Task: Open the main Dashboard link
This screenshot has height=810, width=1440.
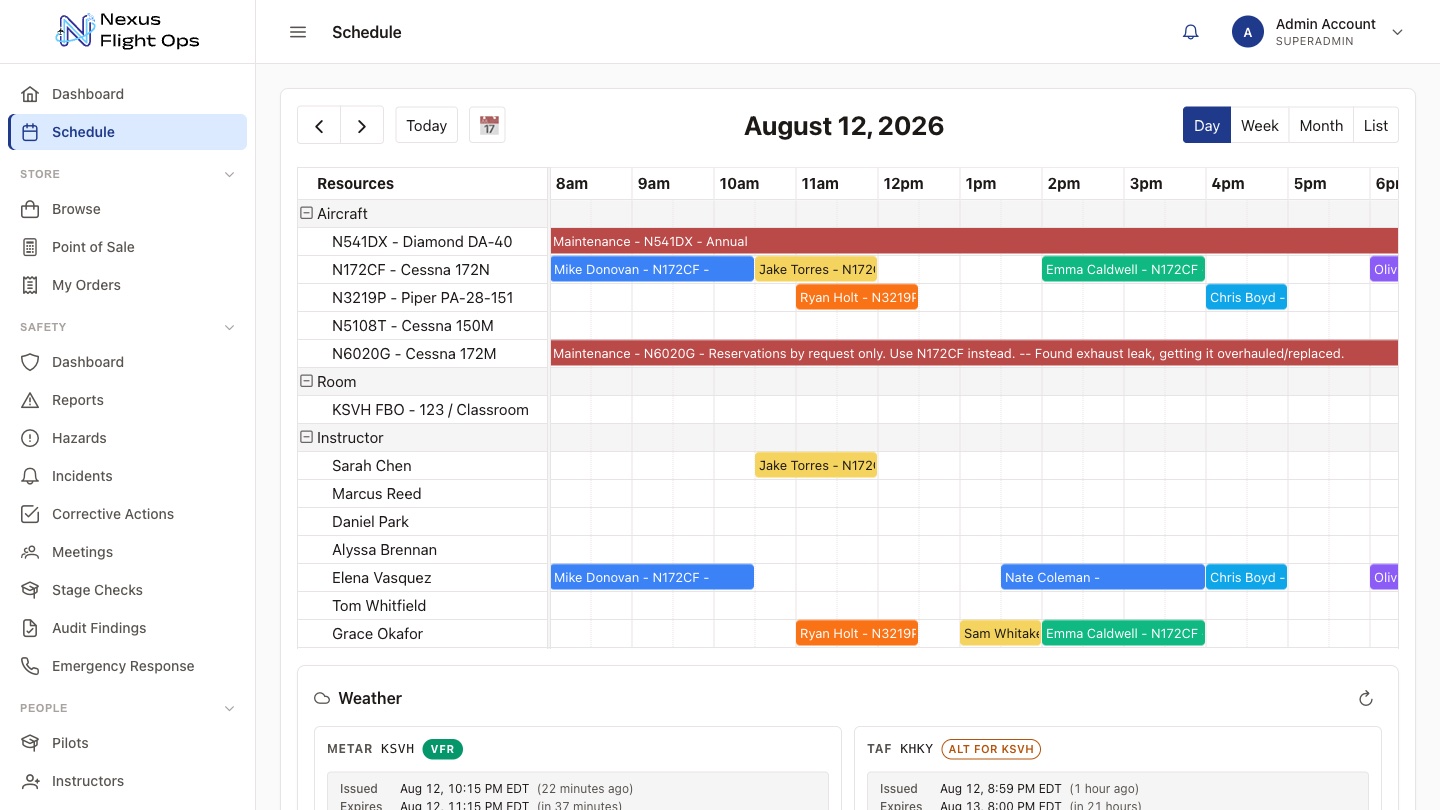Action: click(127, 94)
